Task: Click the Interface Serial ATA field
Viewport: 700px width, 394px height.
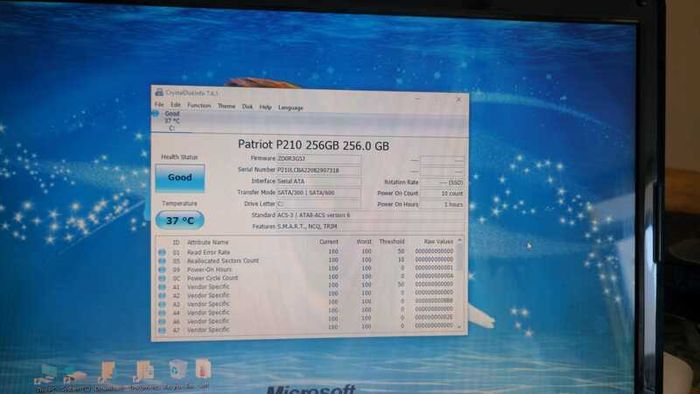Action: 318,181
